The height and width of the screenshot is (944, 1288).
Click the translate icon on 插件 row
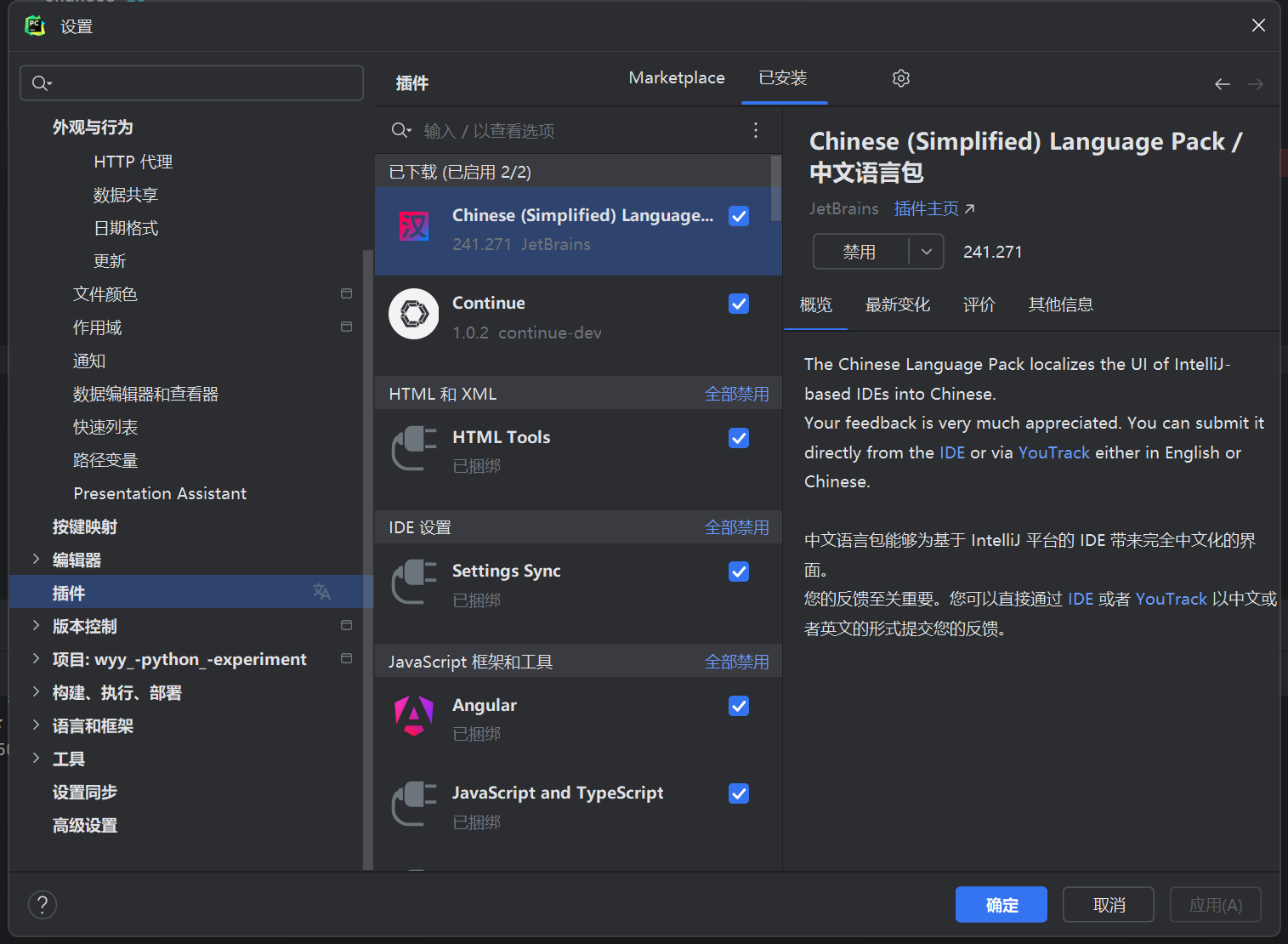click(321, 592)
